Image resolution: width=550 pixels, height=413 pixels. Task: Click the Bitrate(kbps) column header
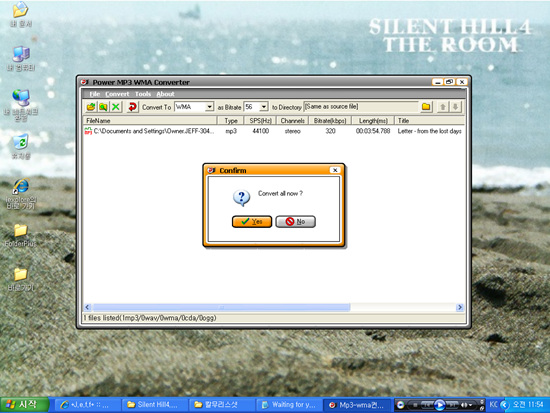(x=330, y=121)
